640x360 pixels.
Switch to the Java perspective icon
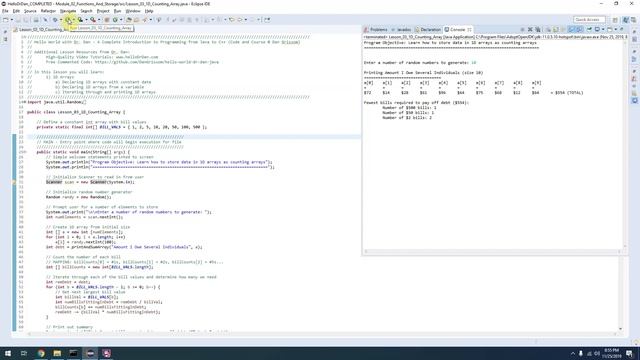(x=626, y=20)
